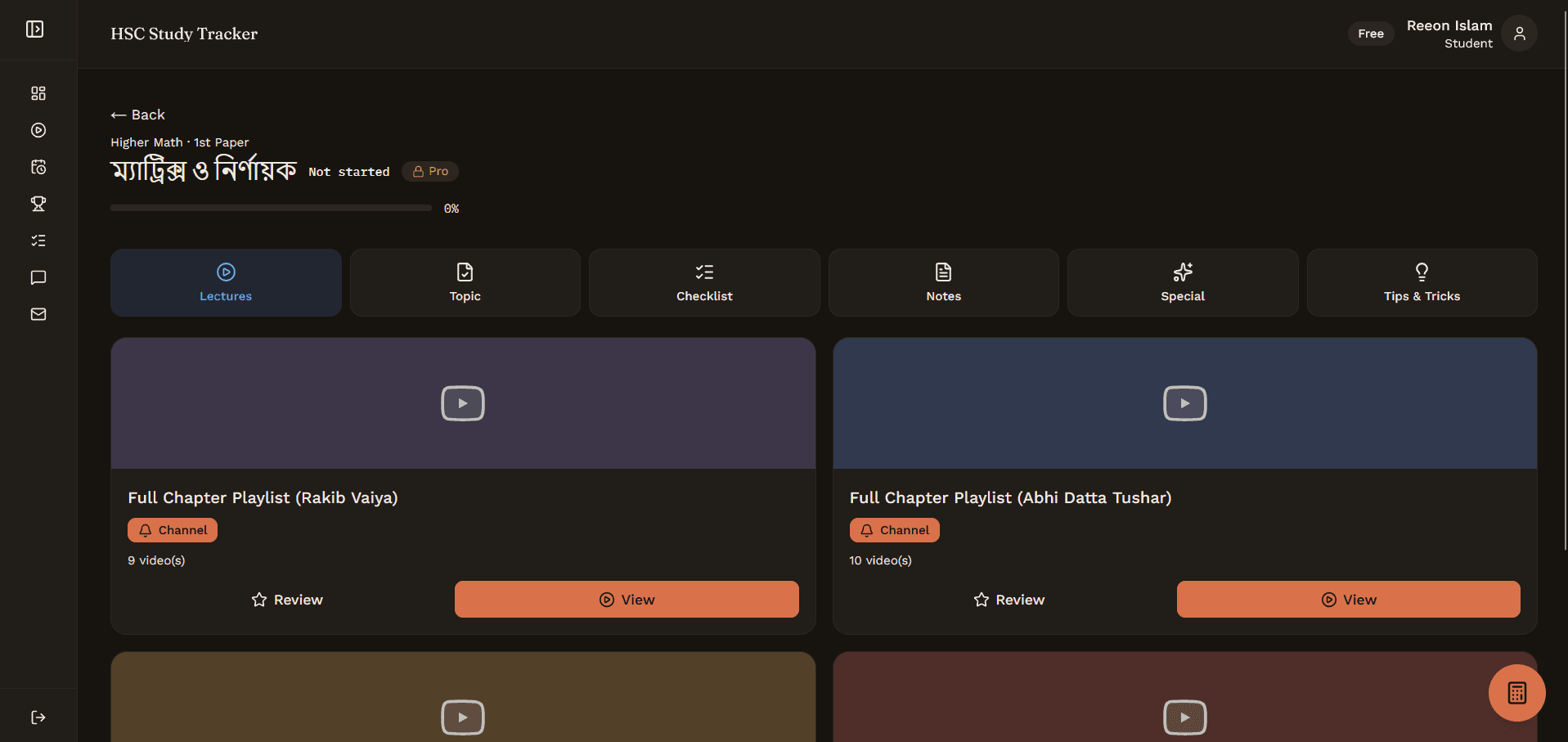Select the Lectures tab
This screenshot has height=742, width=1568.
click(226, 282)
